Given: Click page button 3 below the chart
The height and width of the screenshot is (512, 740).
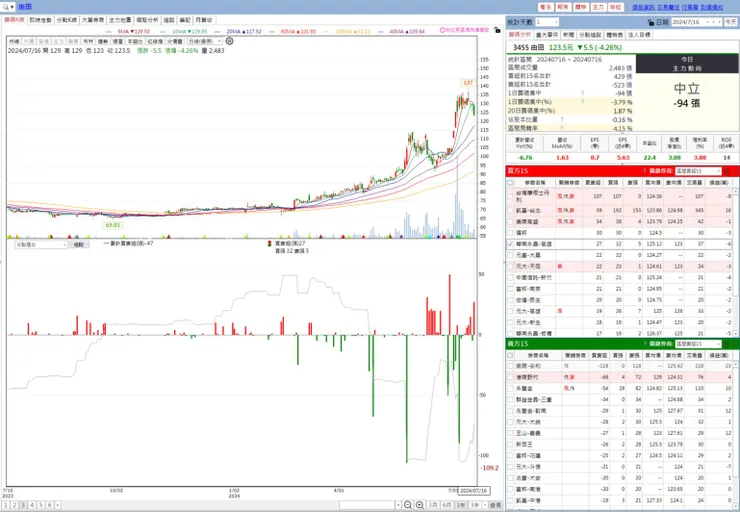Looking at the screenshot, I should click(x=23, y=505).
